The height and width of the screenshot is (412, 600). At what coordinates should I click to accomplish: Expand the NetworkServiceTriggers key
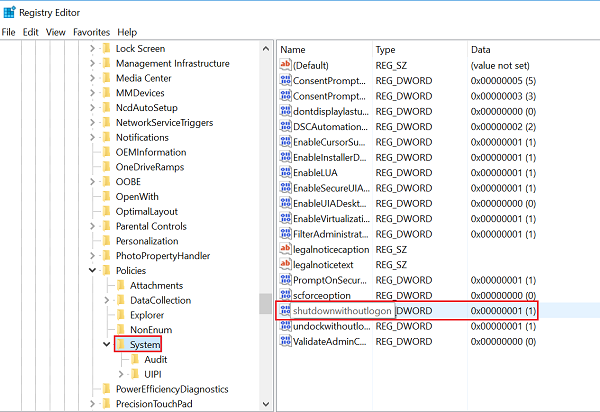pos(92,122)
